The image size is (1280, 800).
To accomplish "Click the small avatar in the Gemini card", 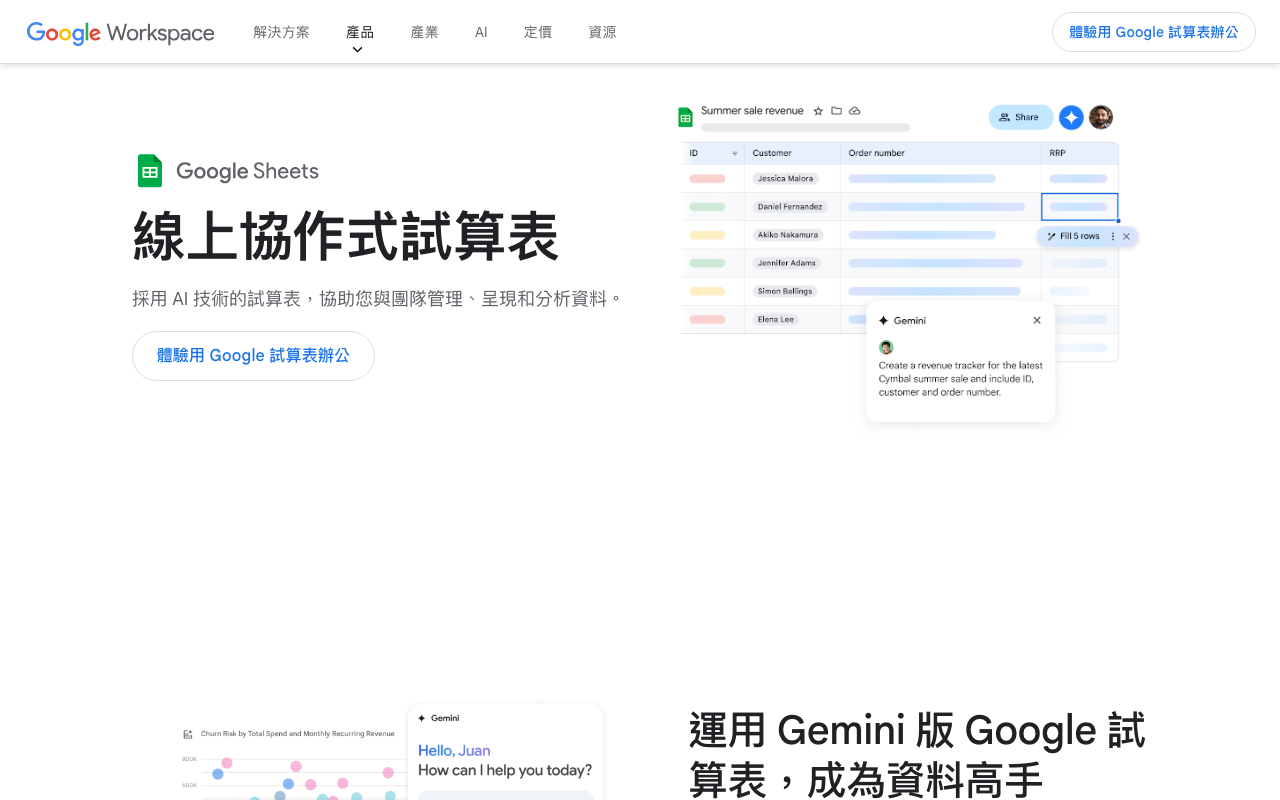I will click(x=886, y=347).
